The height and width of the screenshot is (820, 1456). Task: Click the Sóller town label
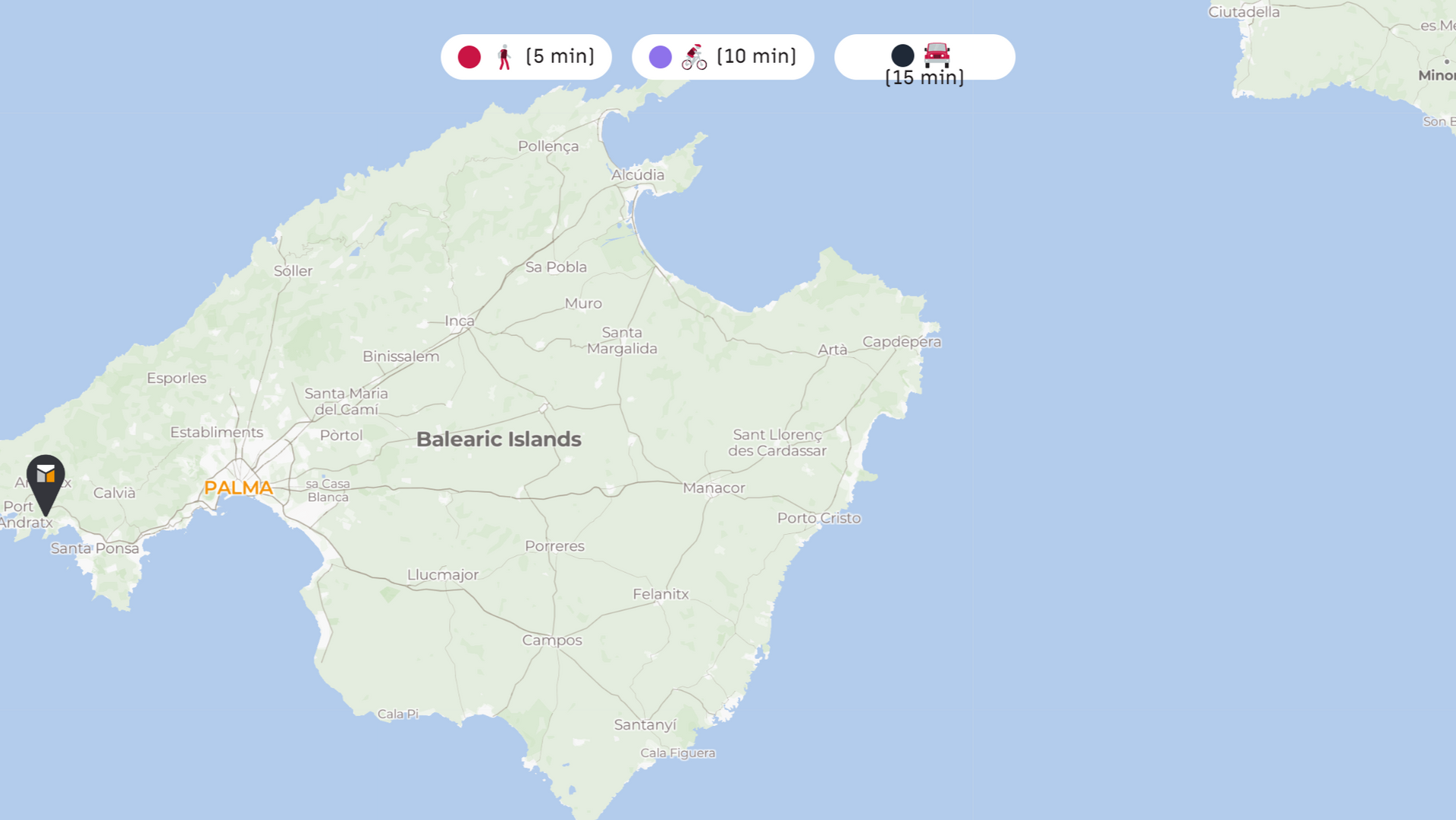(x=293, y=271)
